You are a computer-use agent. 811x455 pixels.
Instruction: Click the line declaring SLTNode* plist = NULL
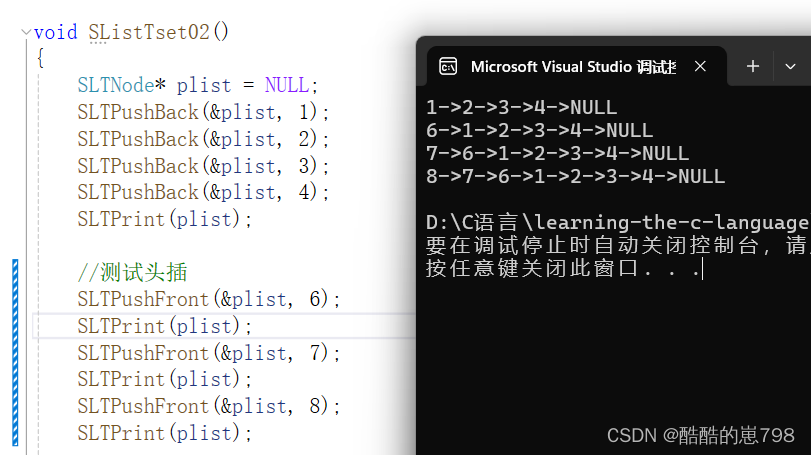198,85
